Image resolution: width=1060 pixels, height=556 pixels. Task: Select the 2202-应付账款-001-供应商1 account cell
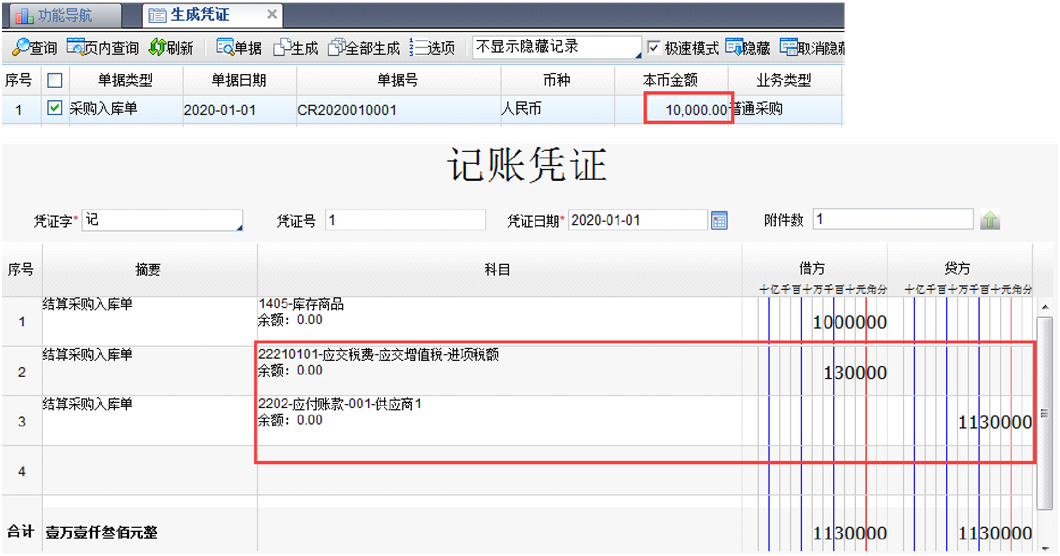click(x=499, y=421)
